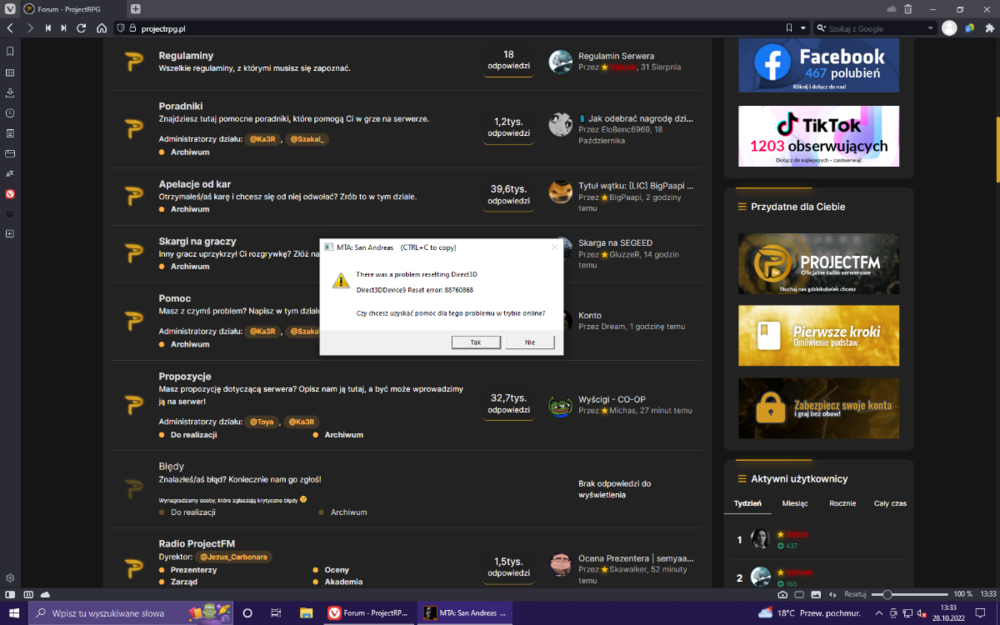
Task: Show hidden system tray icons
Action: click(x=879, y=613)
